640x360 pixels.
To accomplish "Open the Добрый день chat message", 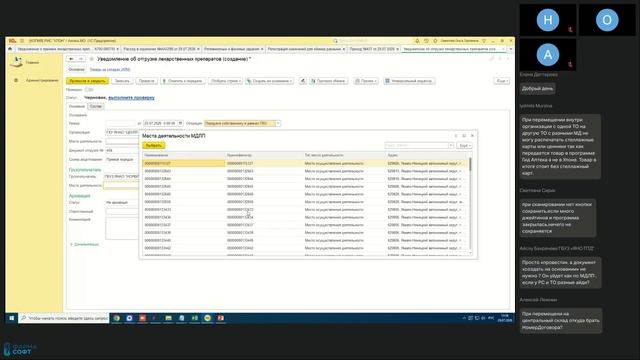I will (538, 89).
